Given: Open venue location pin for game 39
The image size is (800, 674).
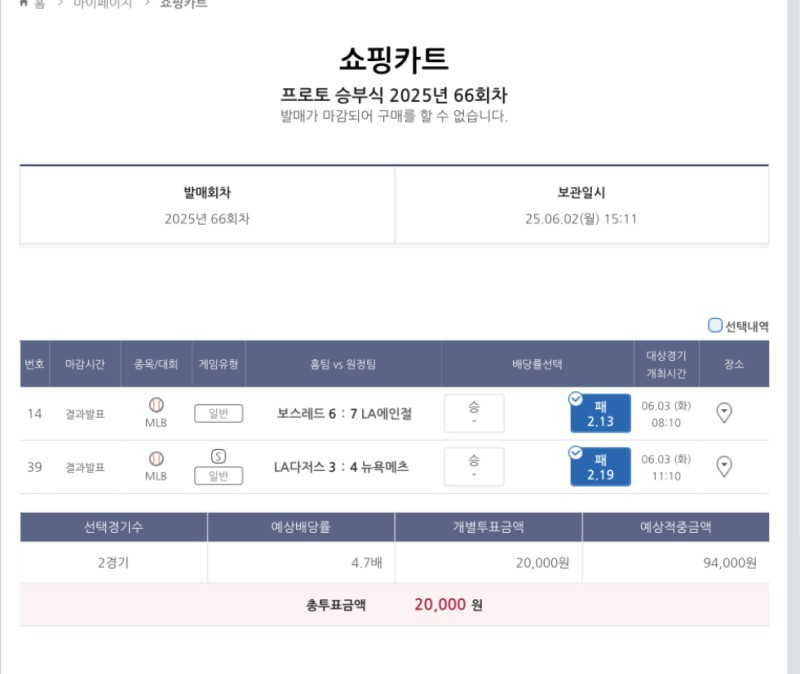Looking at the screenshot, I should [x=725, y=466].
